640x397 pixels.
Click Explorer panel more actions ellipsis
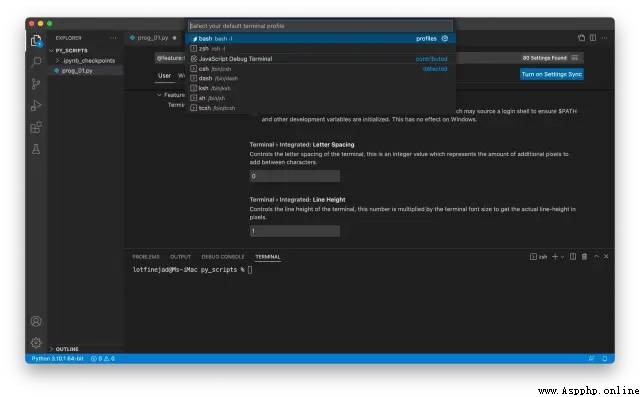click(113, 38)
